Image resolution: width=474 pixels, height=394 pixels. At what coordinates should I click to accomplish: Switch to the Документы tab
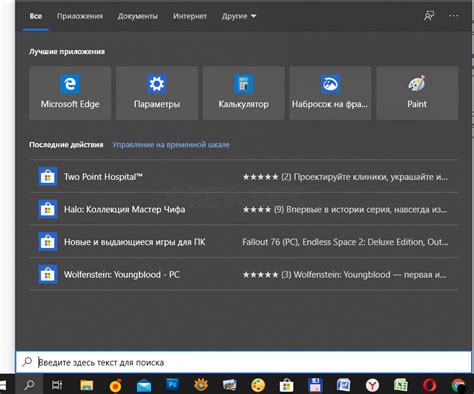[x=138, y=16]
